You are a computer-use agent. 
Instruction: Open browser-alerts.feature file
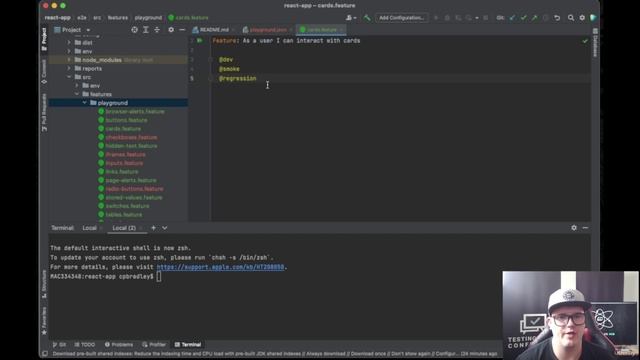135,111
